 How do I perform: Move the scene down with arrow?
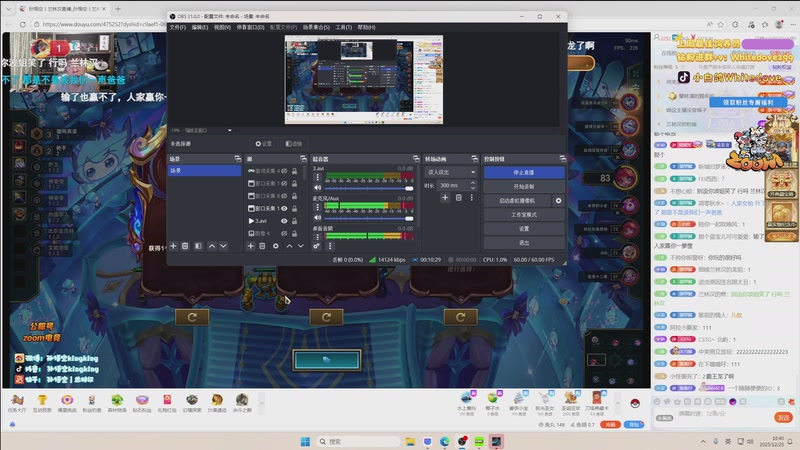tap(223, 246)
